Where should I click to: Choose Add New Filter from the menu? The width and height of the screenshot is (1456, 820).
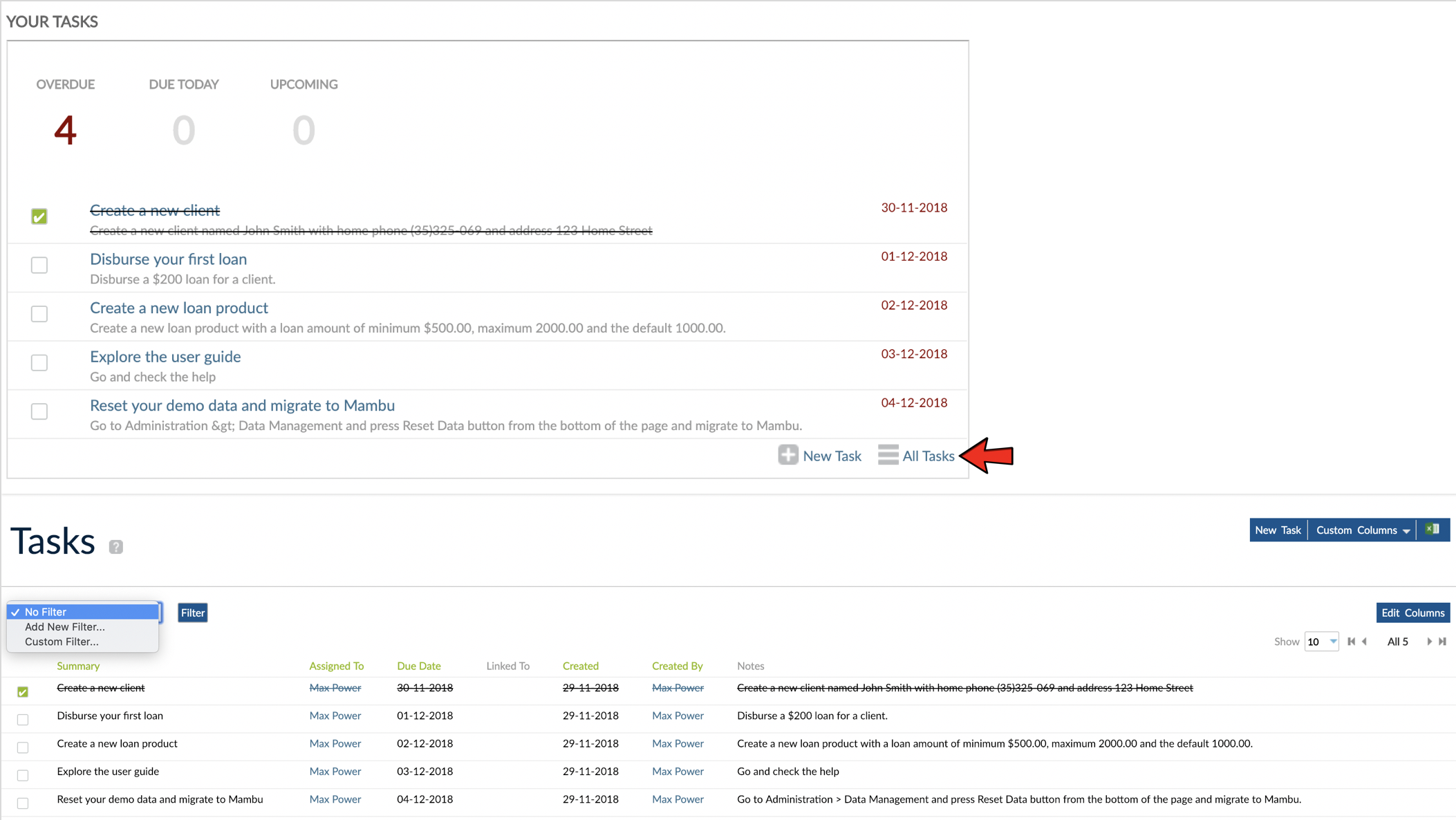point(64,626)
